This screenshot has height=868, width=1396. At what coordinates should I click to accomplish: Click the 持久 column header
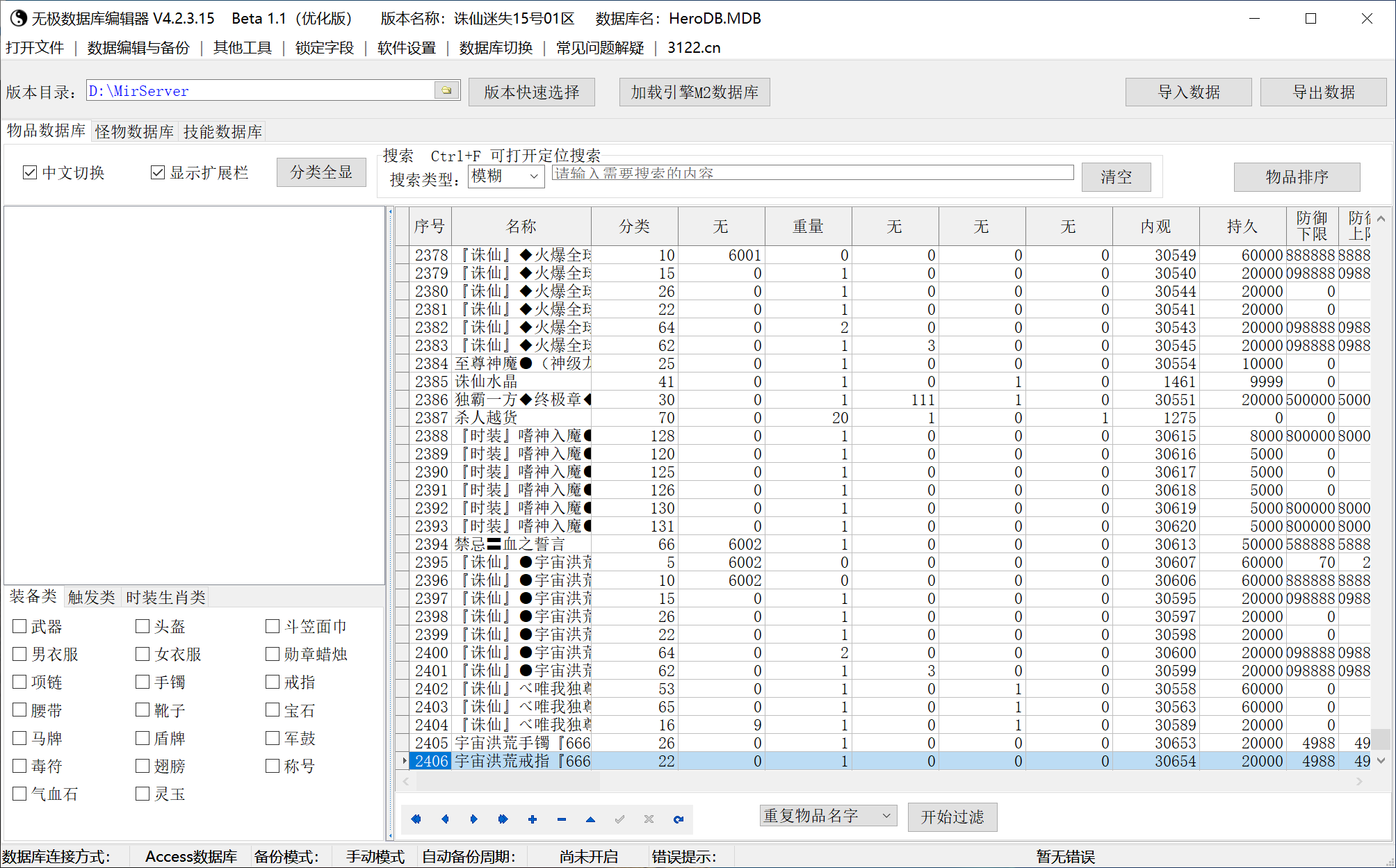1242,226
